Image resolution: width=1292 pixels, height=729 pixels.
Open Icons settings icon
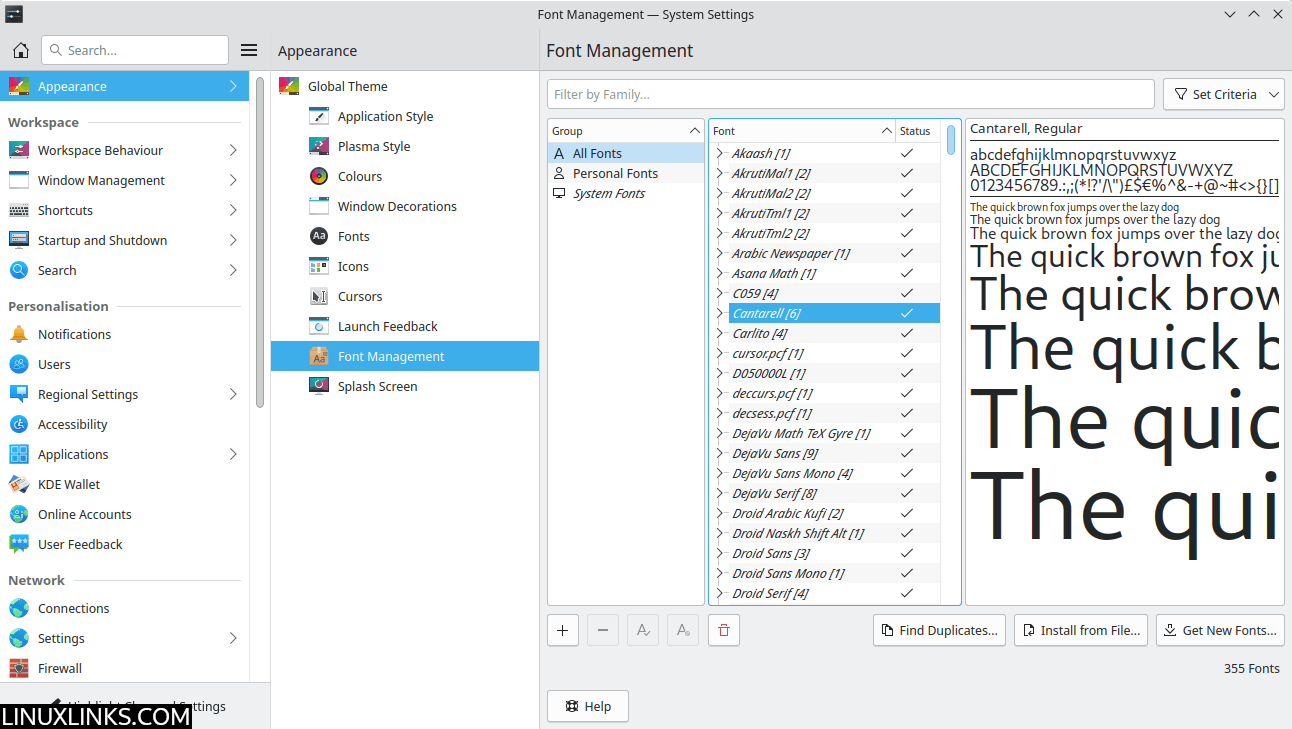(x=319, y=266)
